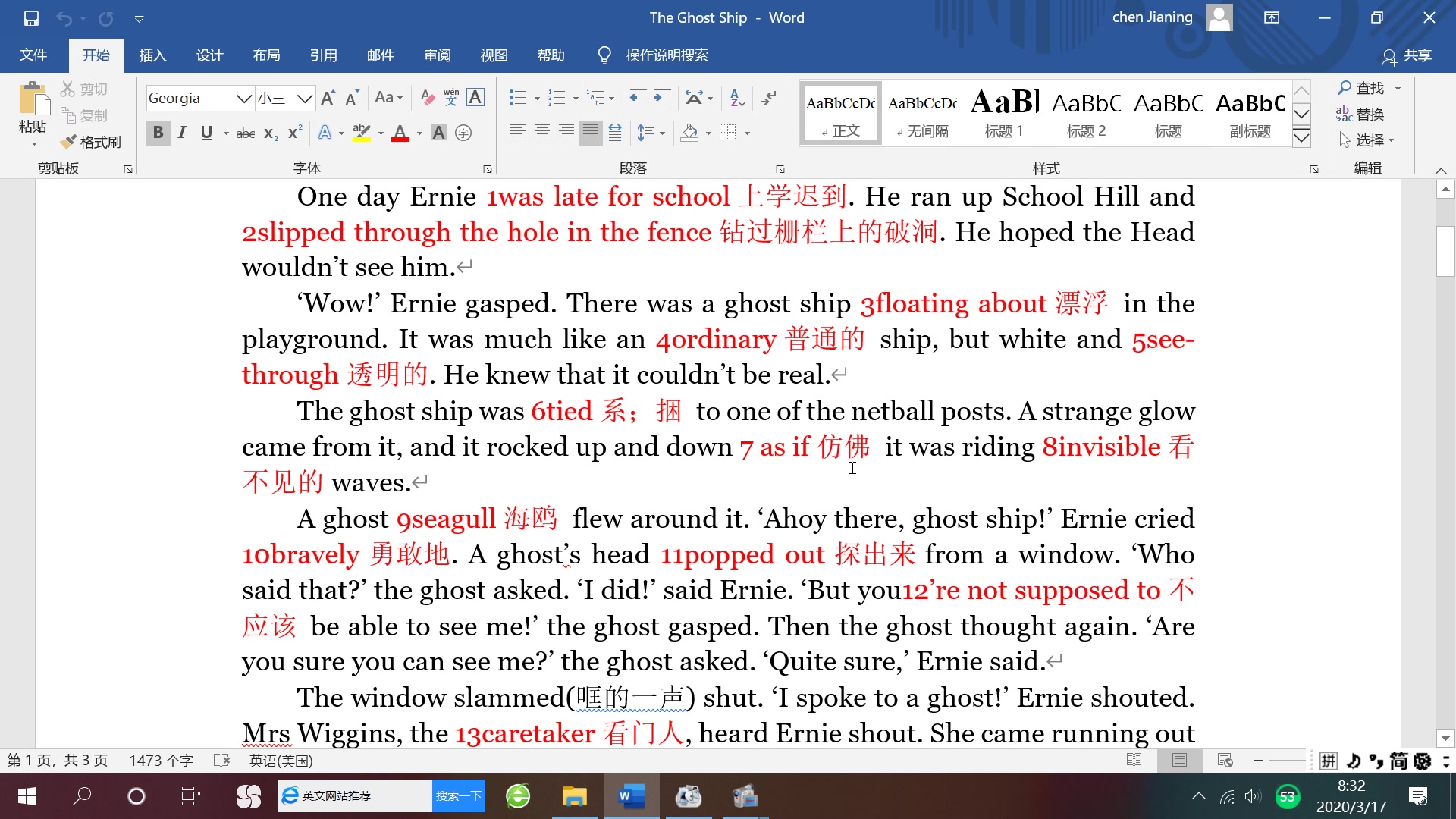Screen dimensions: 1456x819
Task: Click the Format Painter brush
Action: coord(90,142)
